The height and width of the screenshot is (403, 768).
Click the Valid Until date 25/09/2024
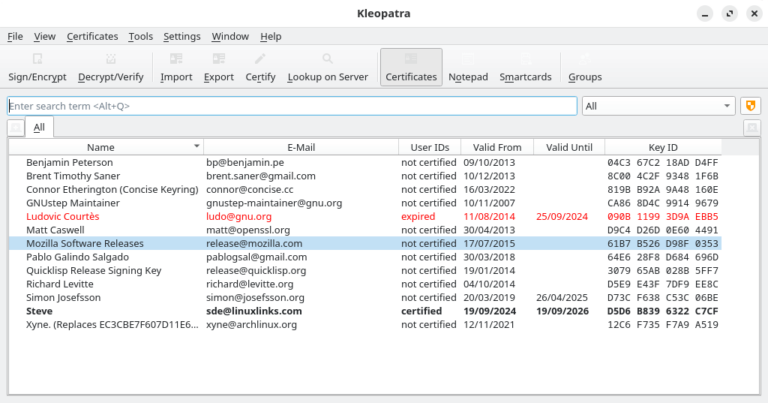(x=562, y=216)
